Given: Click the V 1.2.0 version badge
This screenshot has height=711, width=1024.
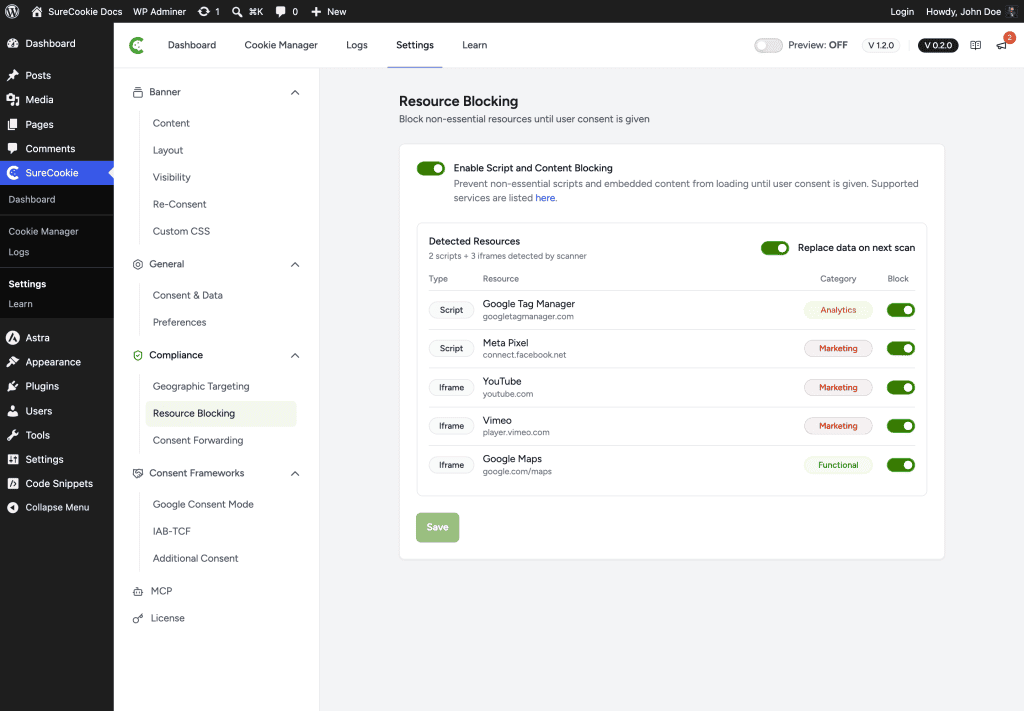Looking at the screenshot, I should (x=880, y=45).
